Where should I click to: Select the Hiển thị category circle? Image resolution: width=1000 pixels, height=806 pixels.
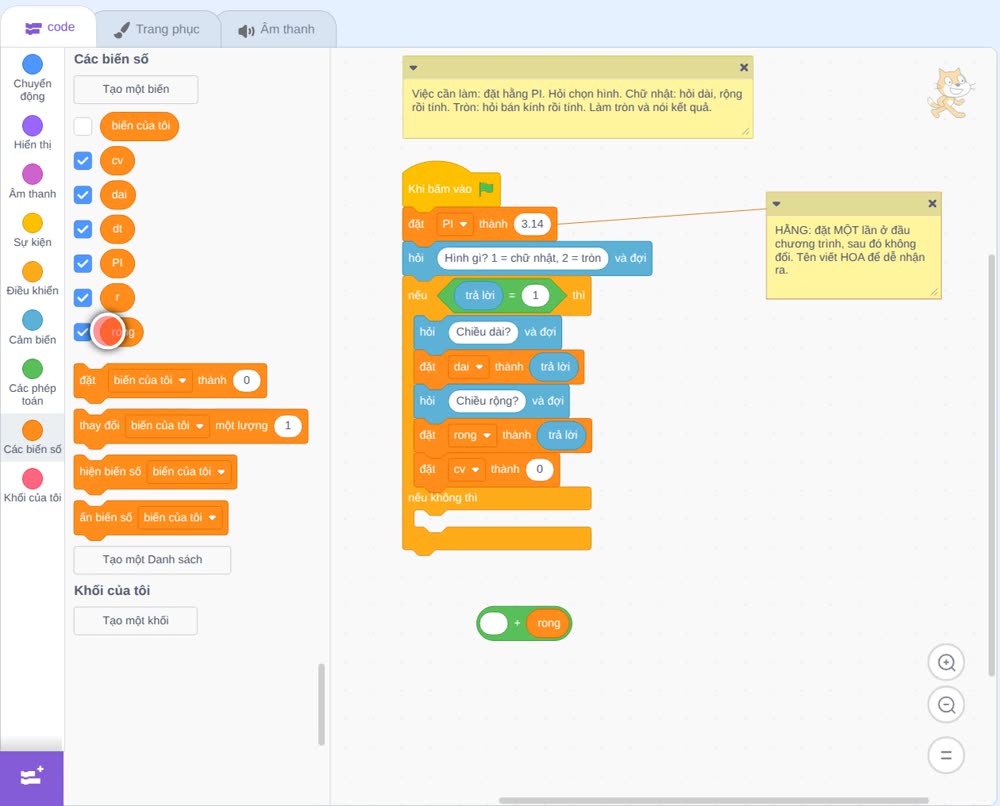33,126
